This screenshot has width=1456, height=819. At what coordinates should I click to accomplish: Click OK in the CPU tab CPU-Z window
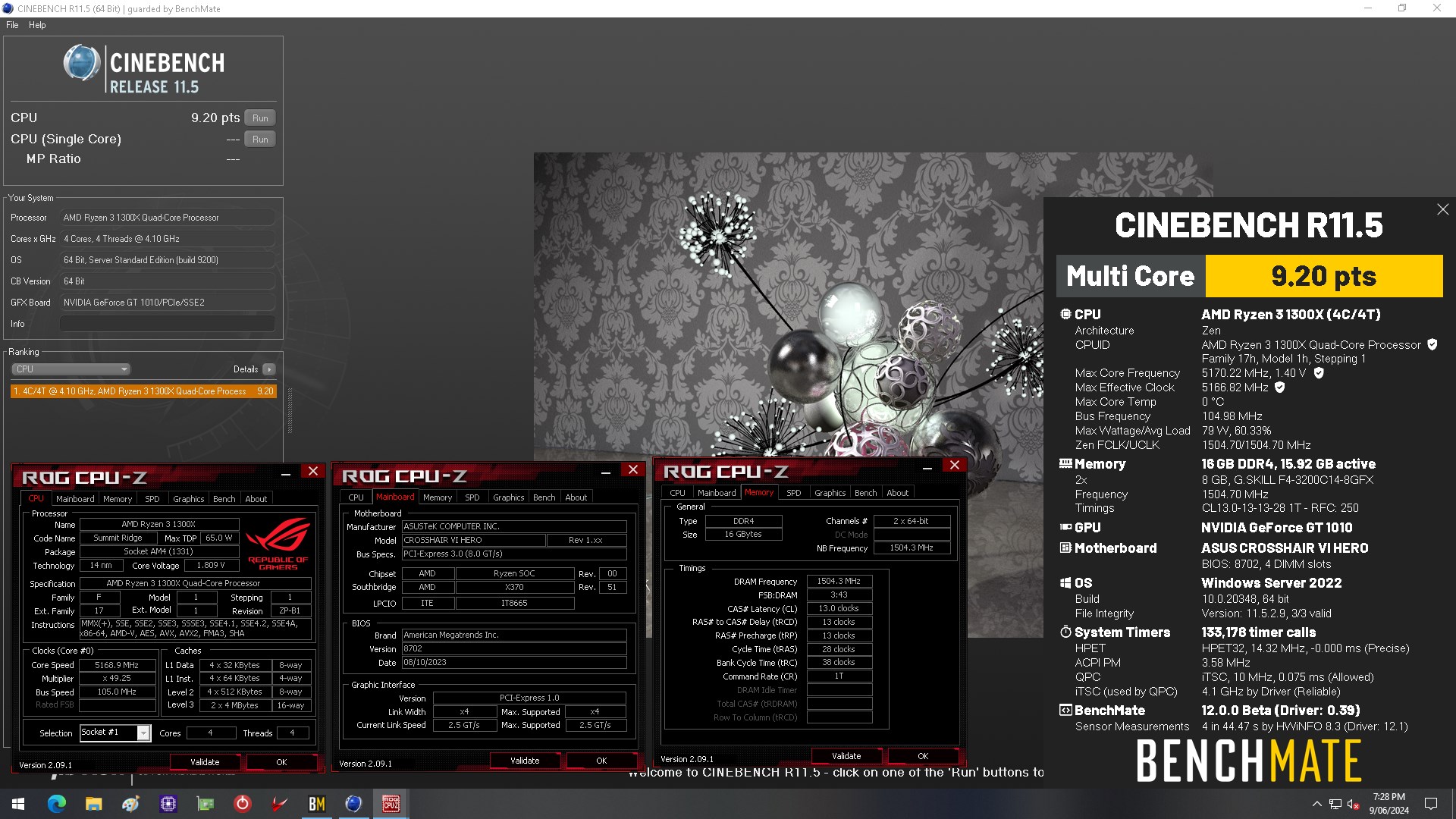[x=281, y=762]
